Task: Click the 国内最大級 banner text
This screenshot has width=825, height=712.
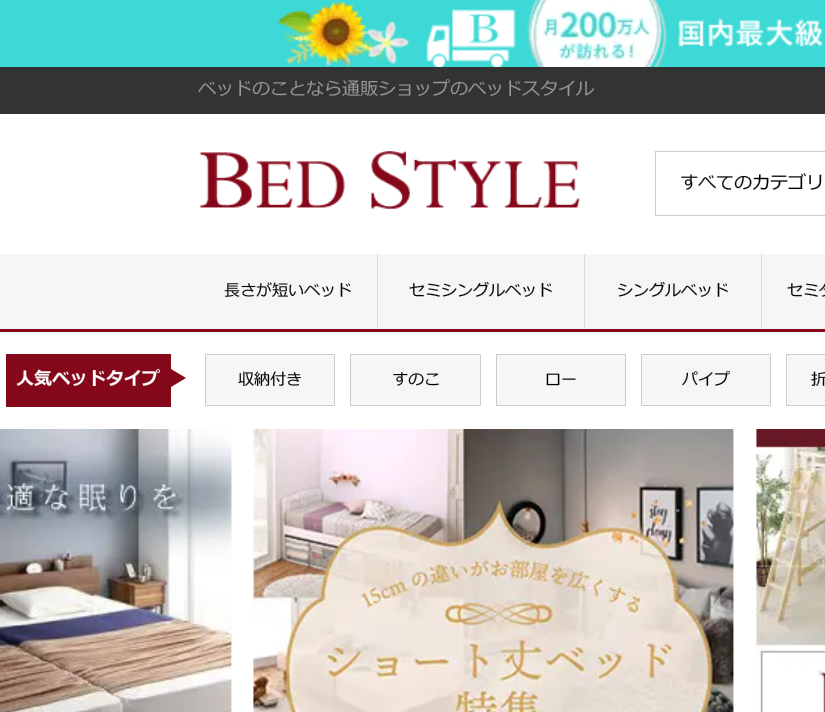Action: (750, 34)
